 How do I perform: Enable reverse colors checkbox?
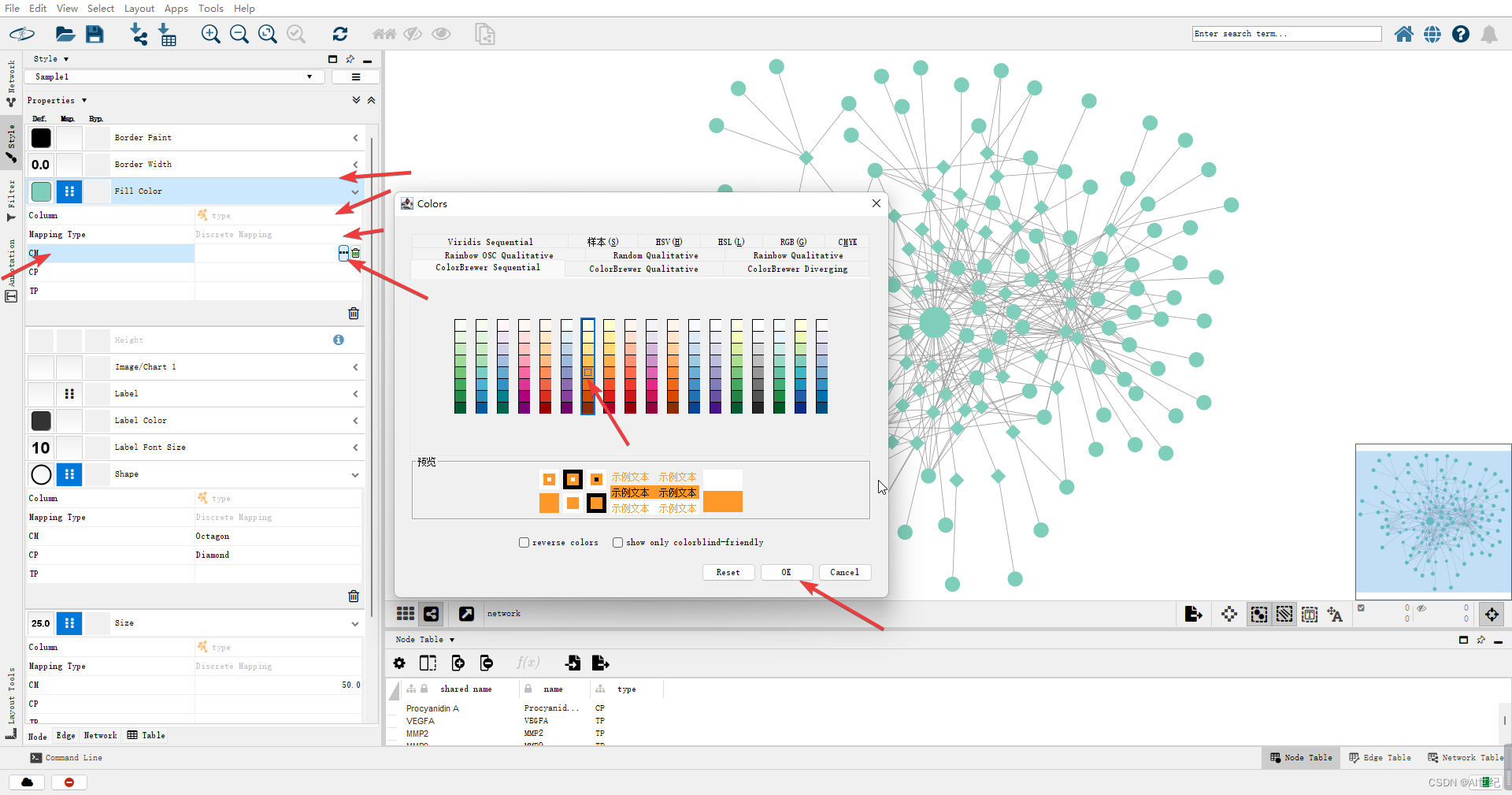524,542
